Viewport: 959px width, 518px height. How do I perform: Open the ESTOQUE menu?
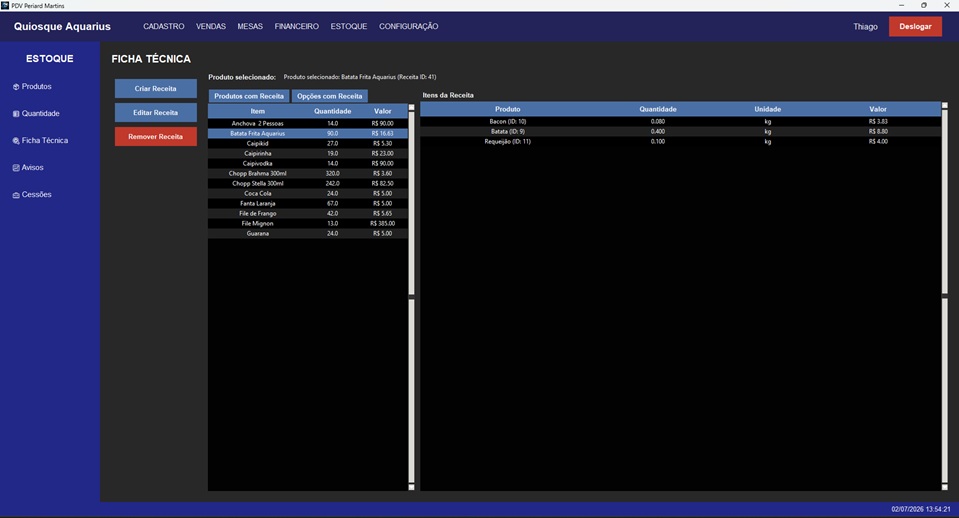(349, 26)
